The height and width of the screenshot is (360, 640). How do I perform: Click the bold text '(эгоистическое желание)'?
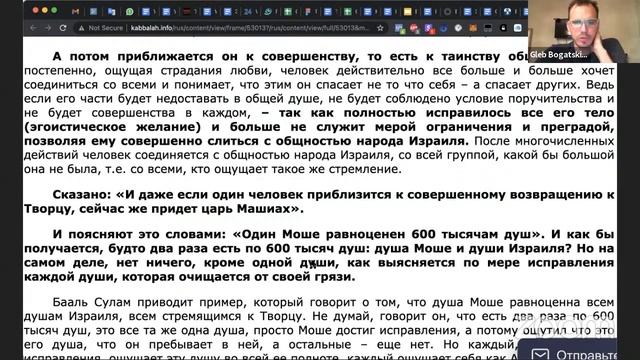tap(113, 127)
